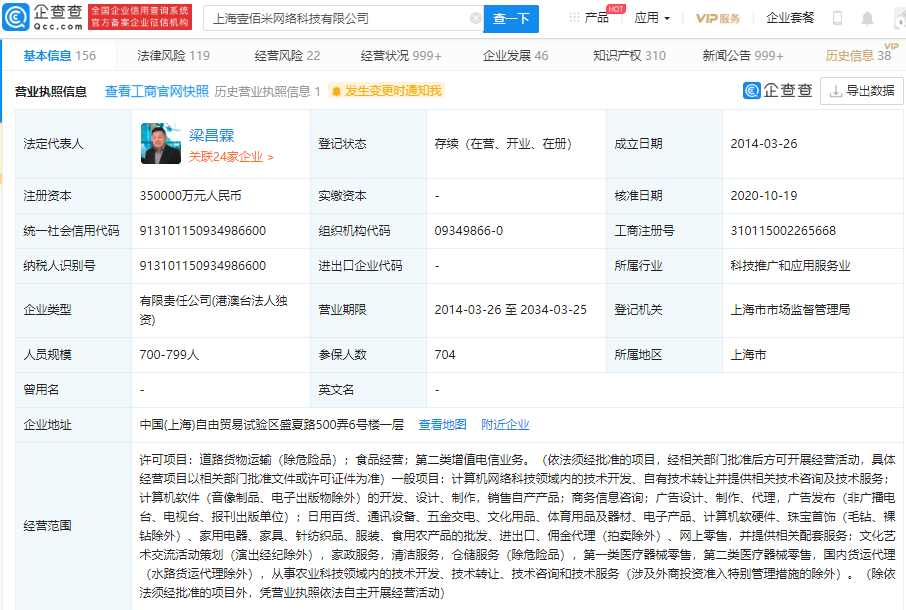Open 历史营业执照信息 1 link

tap(268, 91)
